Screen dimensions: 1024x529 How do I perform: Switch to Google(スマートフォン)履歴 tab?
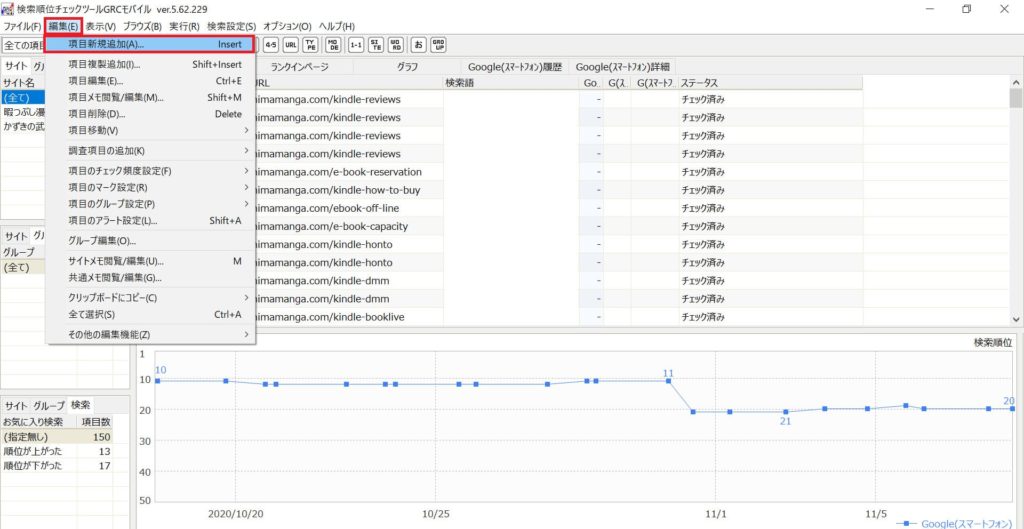[x=515, y=67]
